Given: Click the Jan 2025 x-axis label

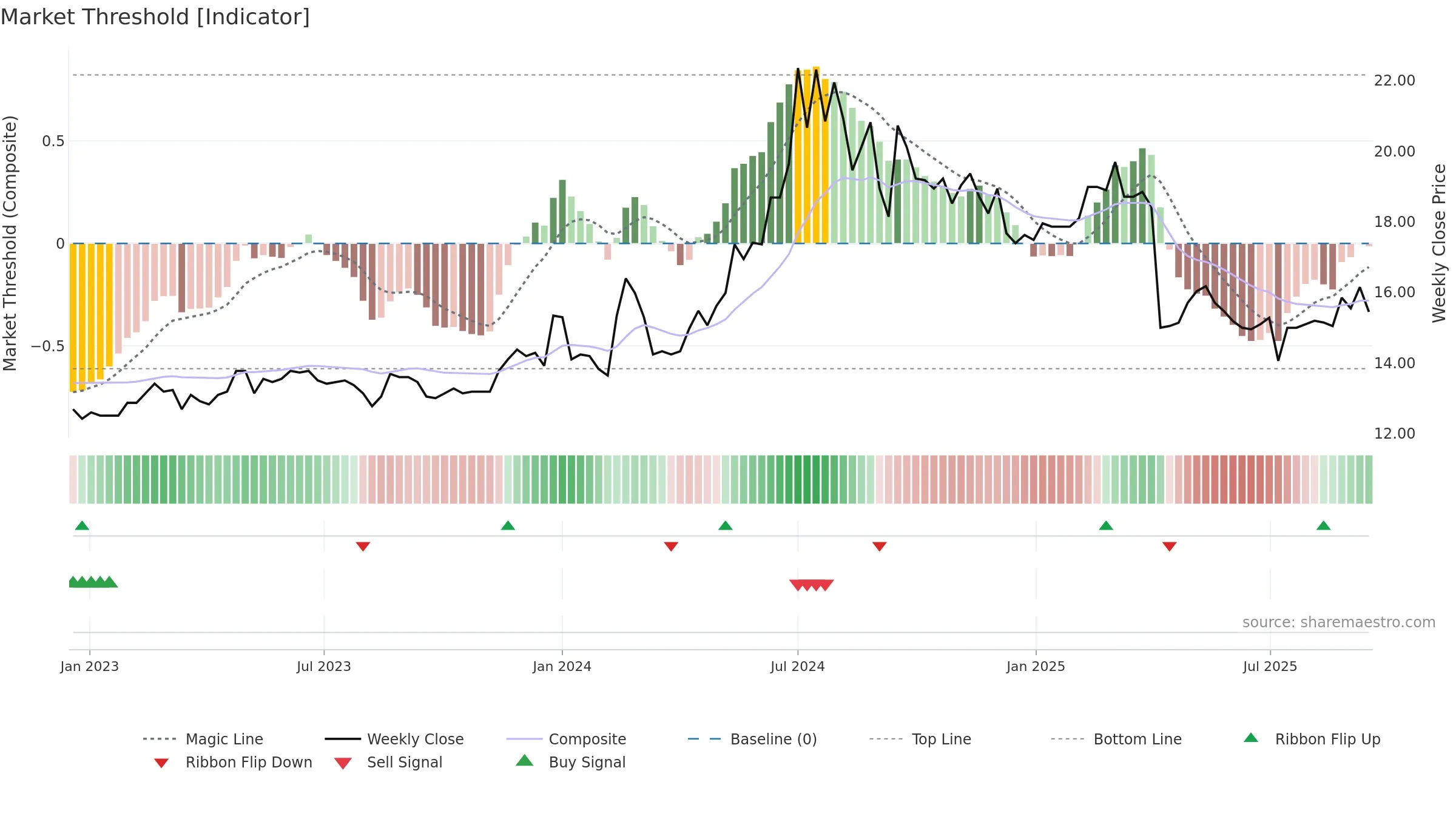Looking at the screenshot, I should (1036, 666).
